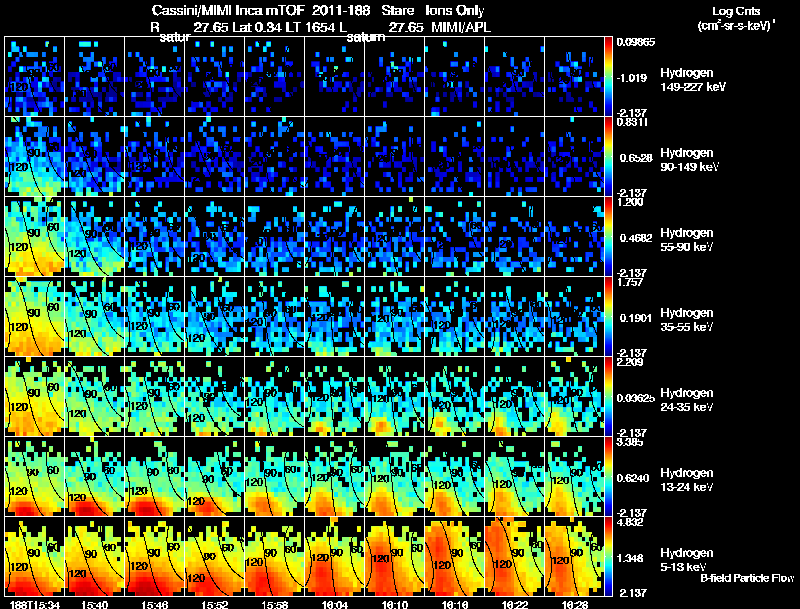This screenshot has width=800, height=609.
Task: Select the 'Hydrogen 5-13 keV' row label
Action: click(687, 560)
